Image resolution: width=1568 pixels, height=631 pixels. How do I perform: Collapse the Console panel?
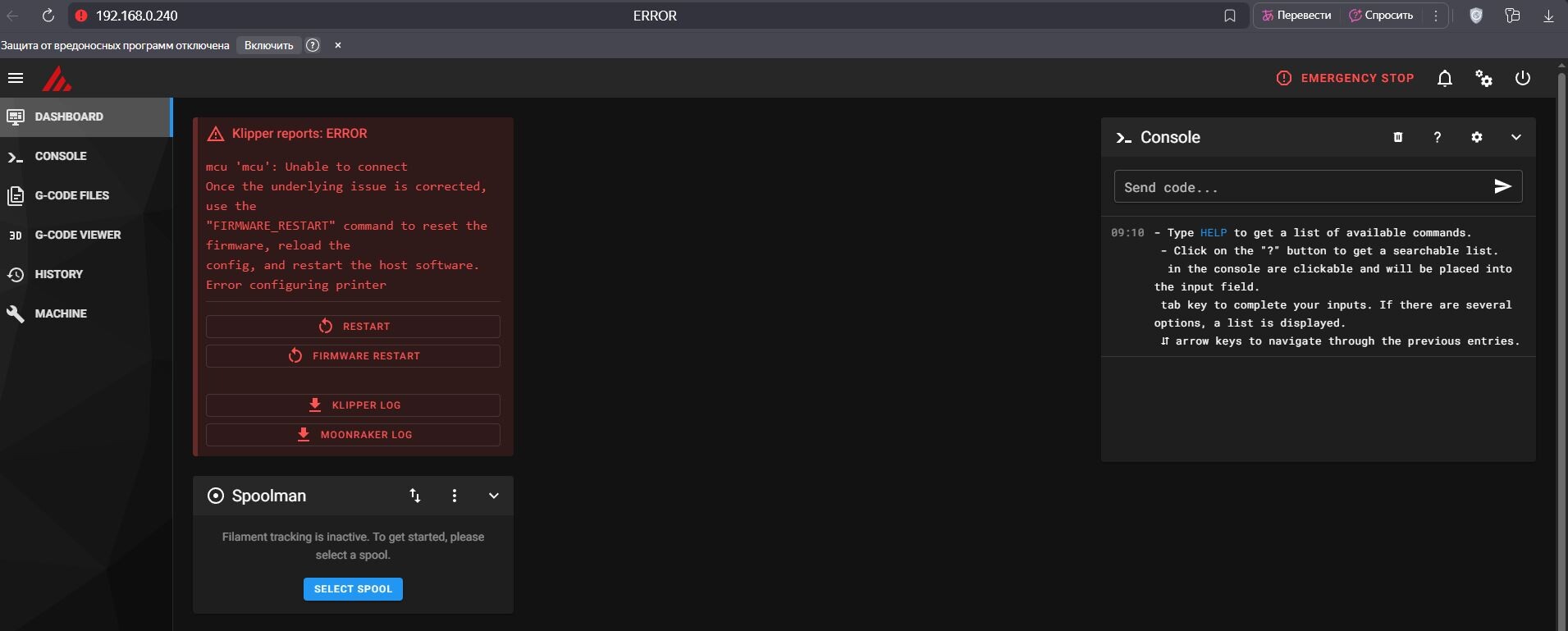pos(1516,137)
